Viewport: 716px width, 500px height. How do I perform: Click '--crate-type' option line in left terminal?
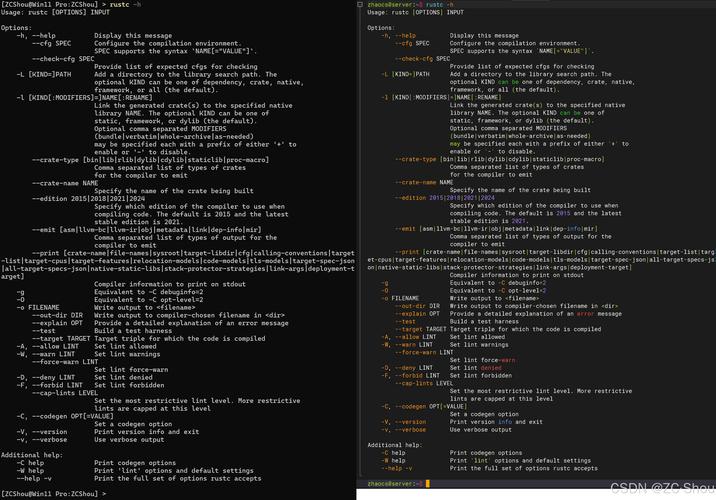click(151, 160)
